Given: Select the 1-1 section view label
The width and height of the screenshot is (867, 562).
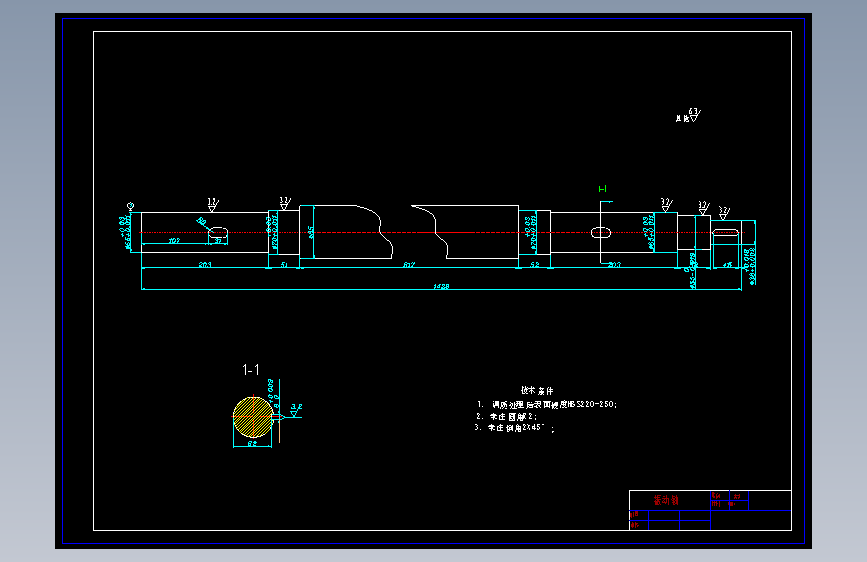Looking at the screenshot, I should coord(251,370).
